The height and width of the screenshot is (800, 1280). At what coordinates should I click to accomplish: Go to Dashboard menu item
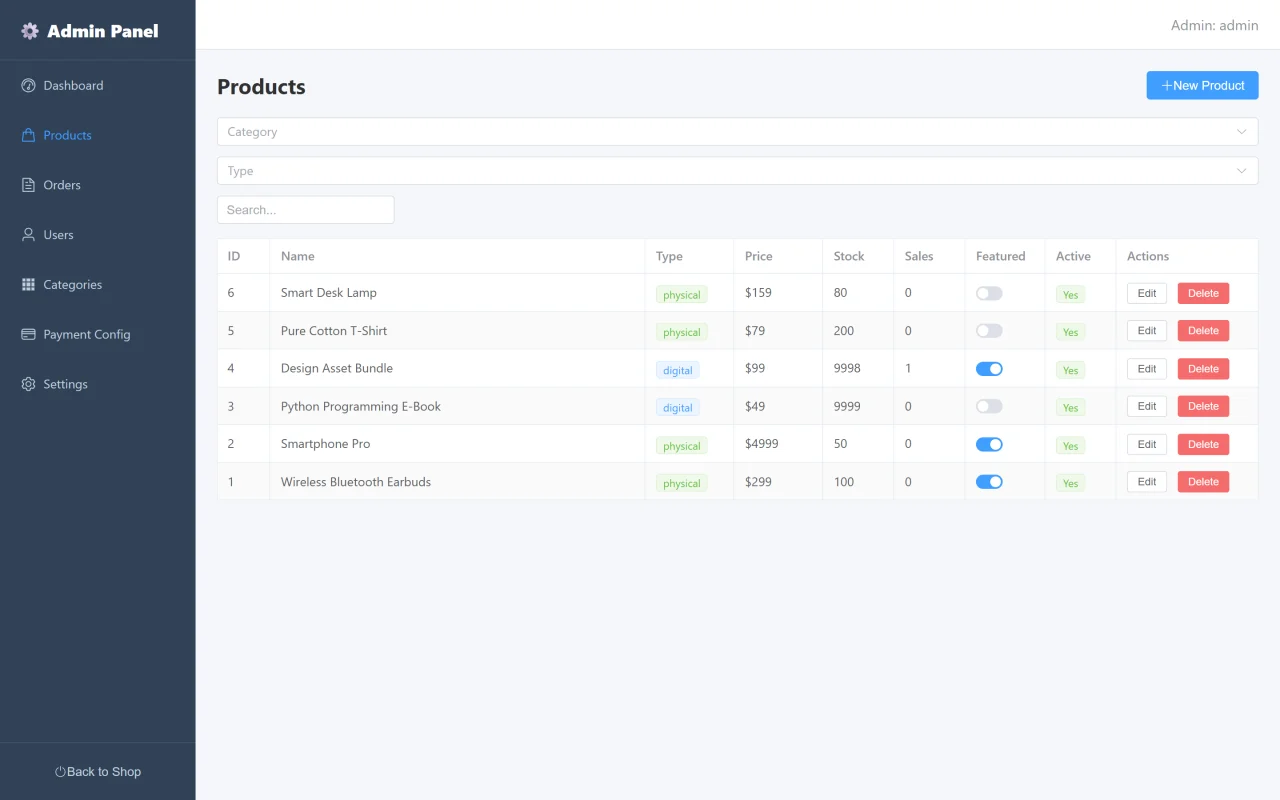[98, 85]
